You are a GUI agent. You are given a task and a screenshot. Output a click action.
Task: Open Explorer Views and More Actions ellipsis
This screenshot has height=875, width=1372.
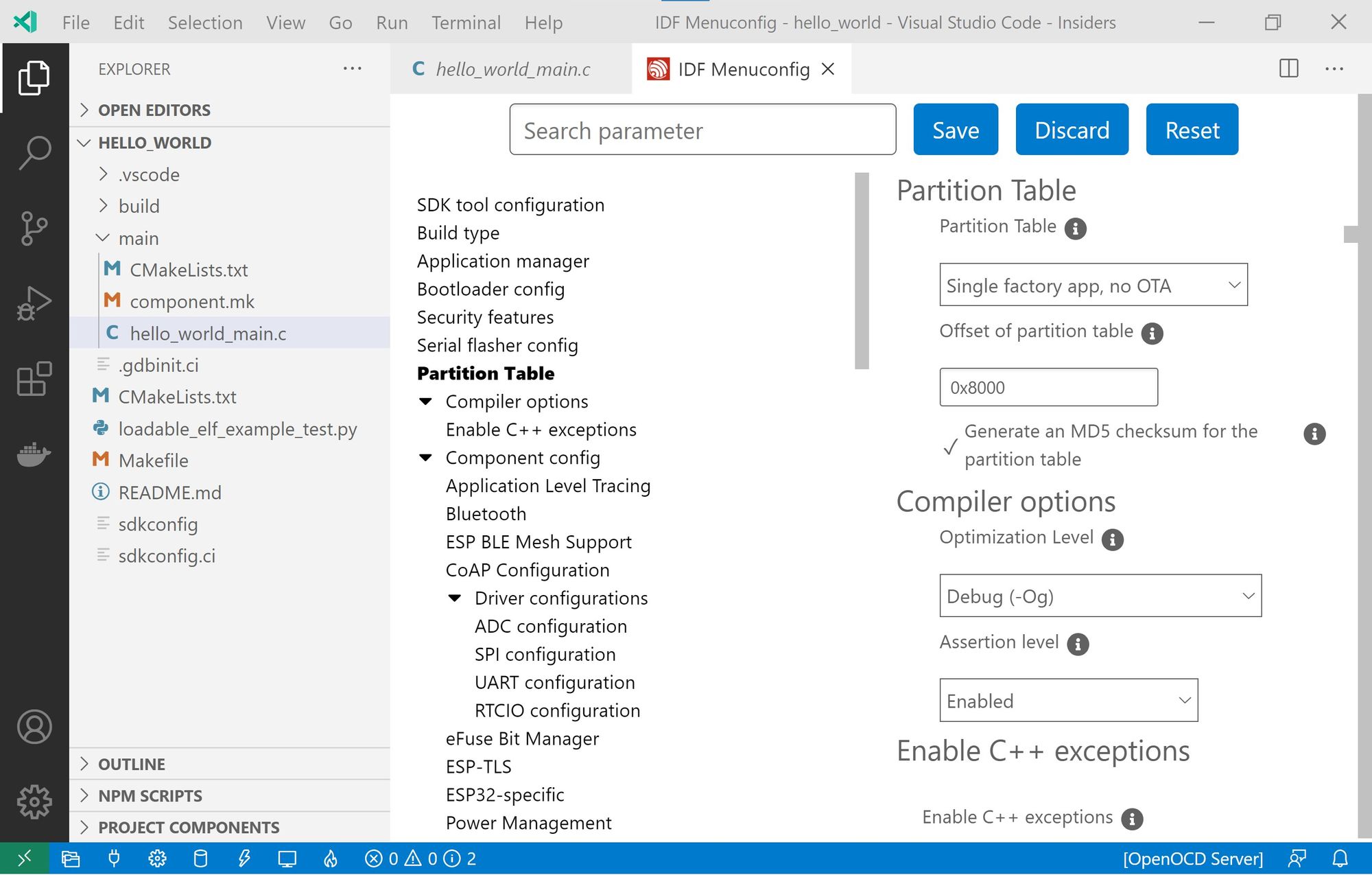[x=352, y=69]
